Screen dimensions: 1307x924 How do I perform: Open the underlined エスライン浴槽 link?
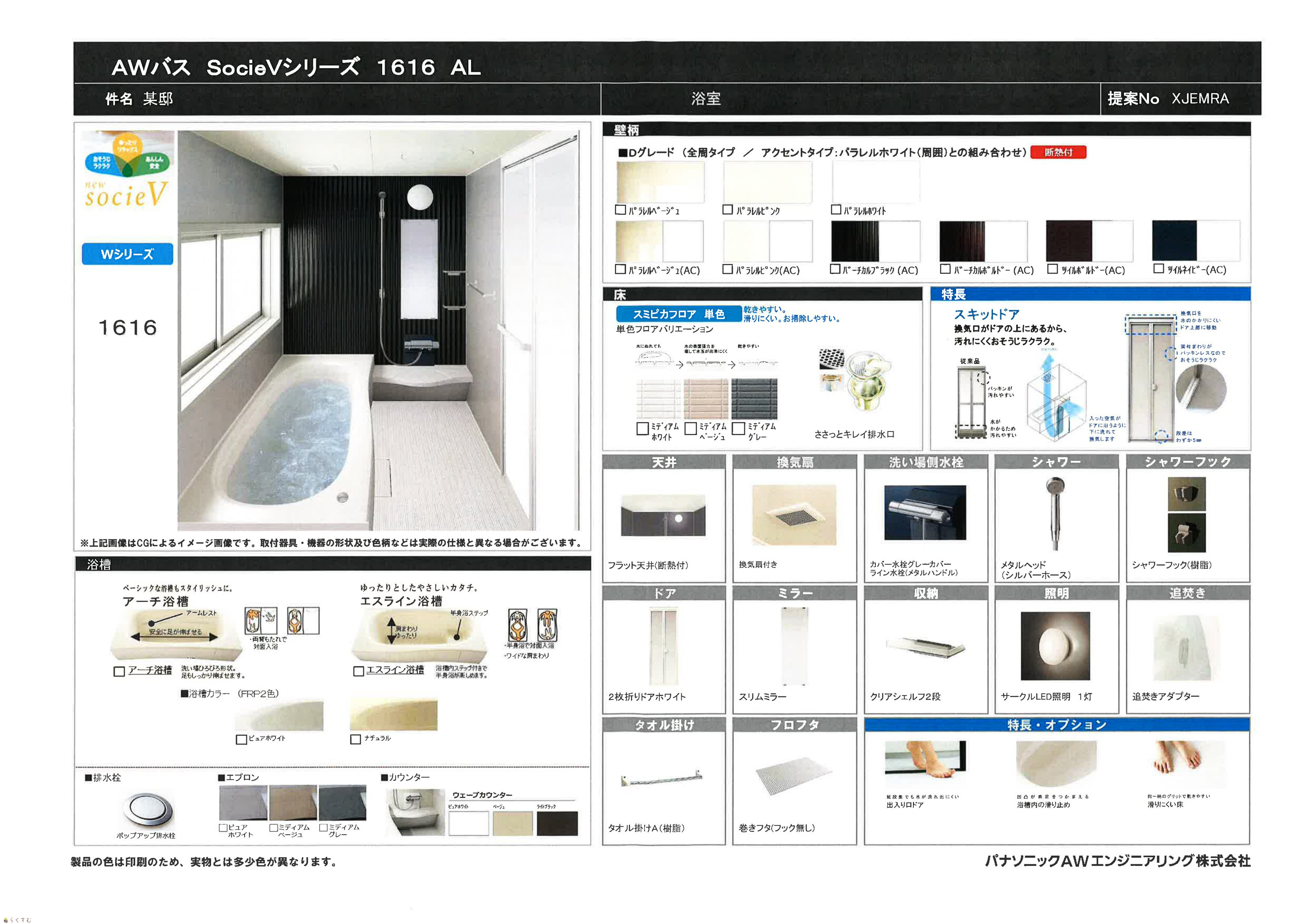click(x=394, y=670)
